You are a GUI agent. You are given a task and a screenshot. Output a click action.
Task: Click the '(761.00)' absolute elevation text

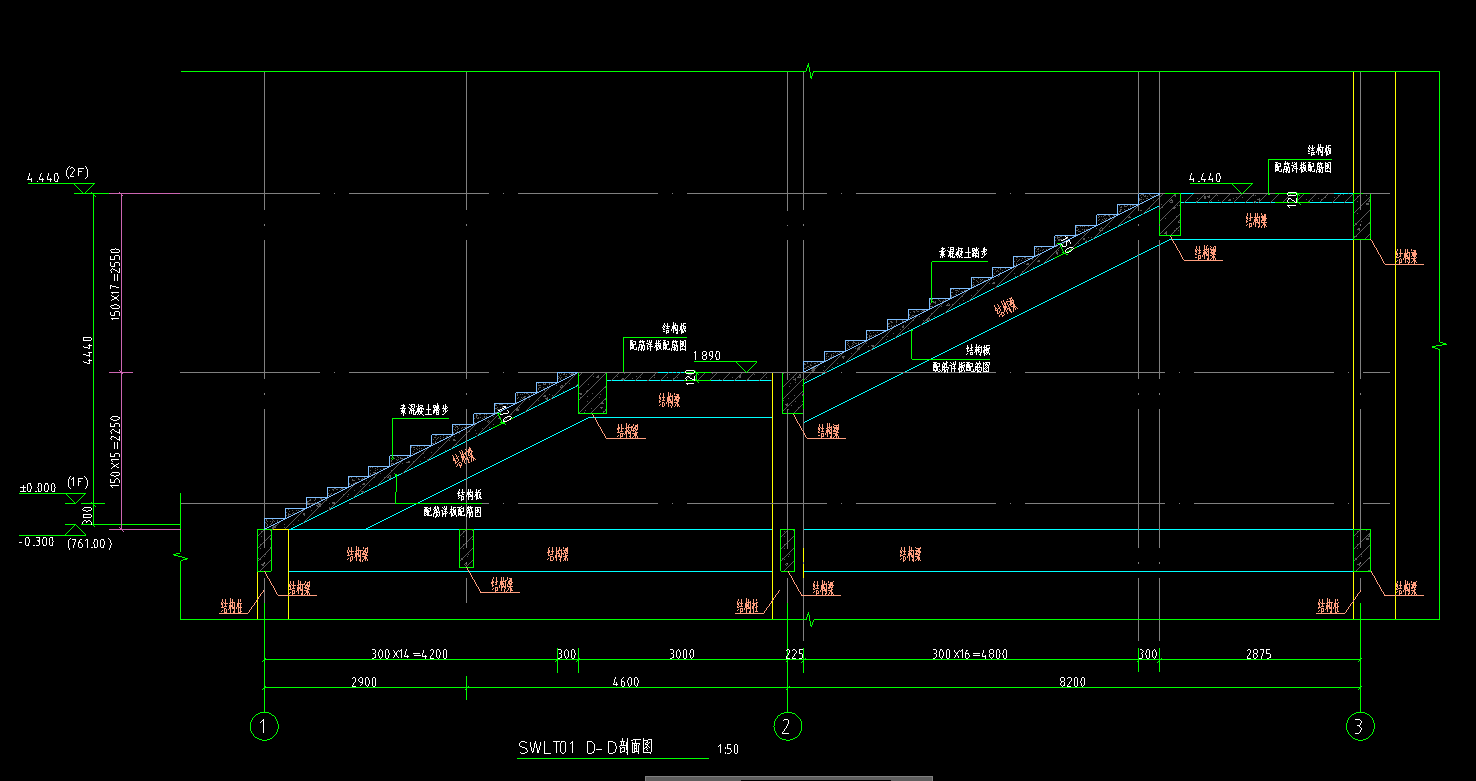point(89,543)
